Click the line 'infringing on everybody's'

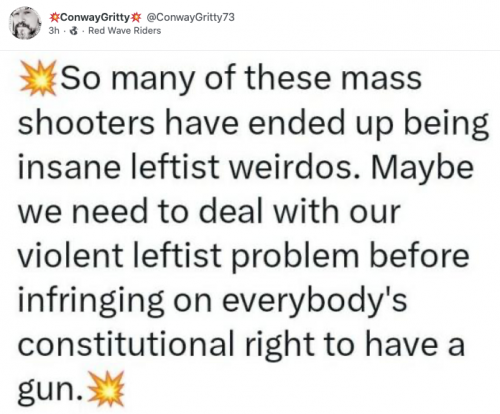[213, 300]
